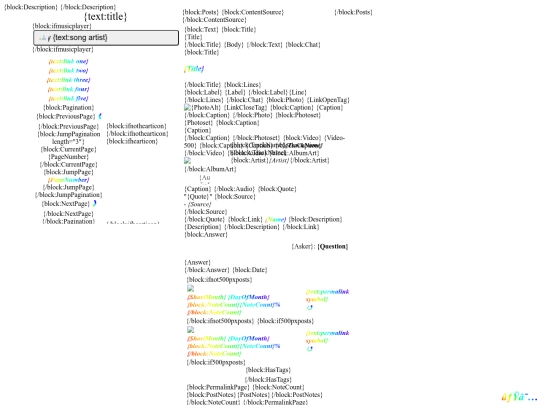
Task: Click reblog arrow icon in the ifnot500pxposts block
Action: tap(310, 307)
